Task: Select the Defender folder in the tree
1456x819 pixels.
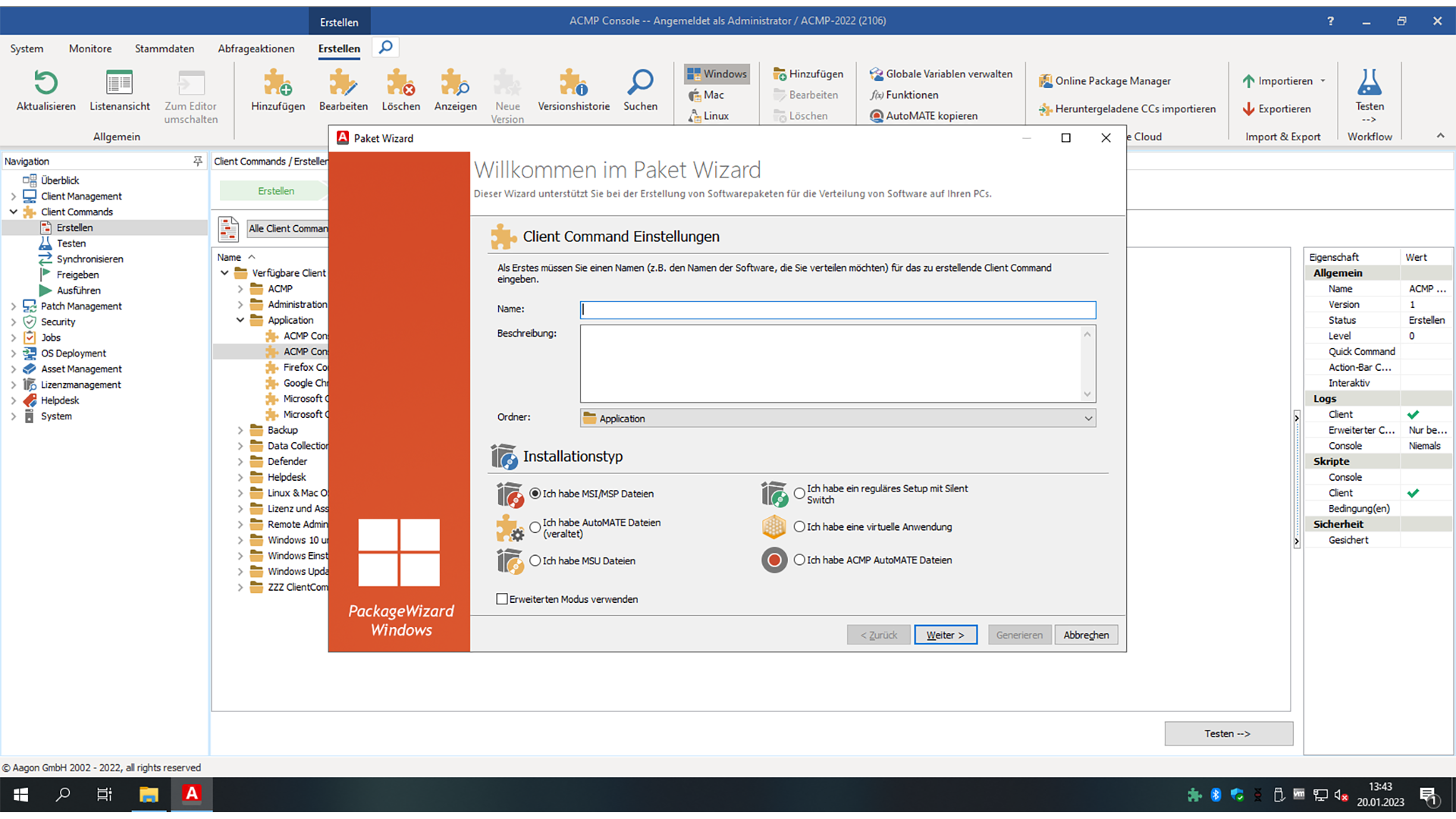Action: point(287,461)
